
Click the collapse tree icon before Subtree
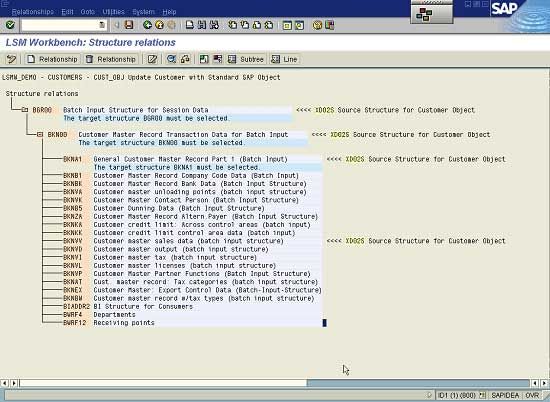[x=218, y=59]
